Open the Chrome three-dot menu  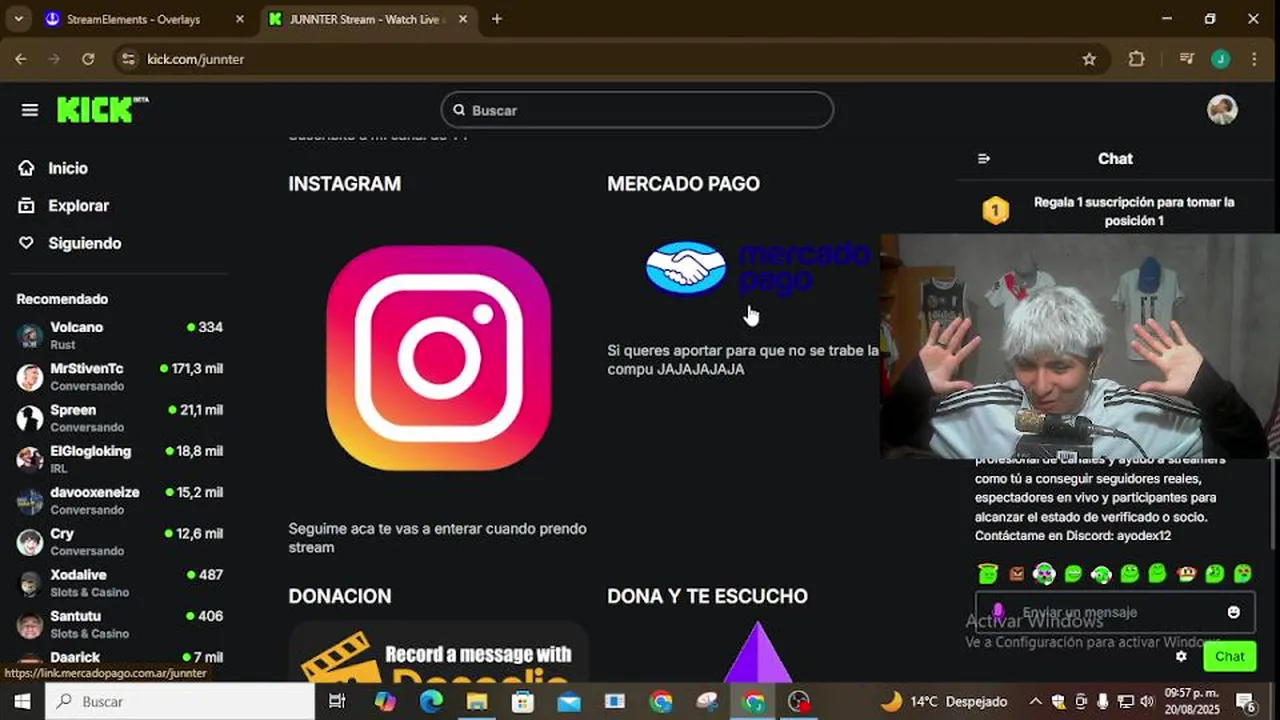pos(1254,59)
